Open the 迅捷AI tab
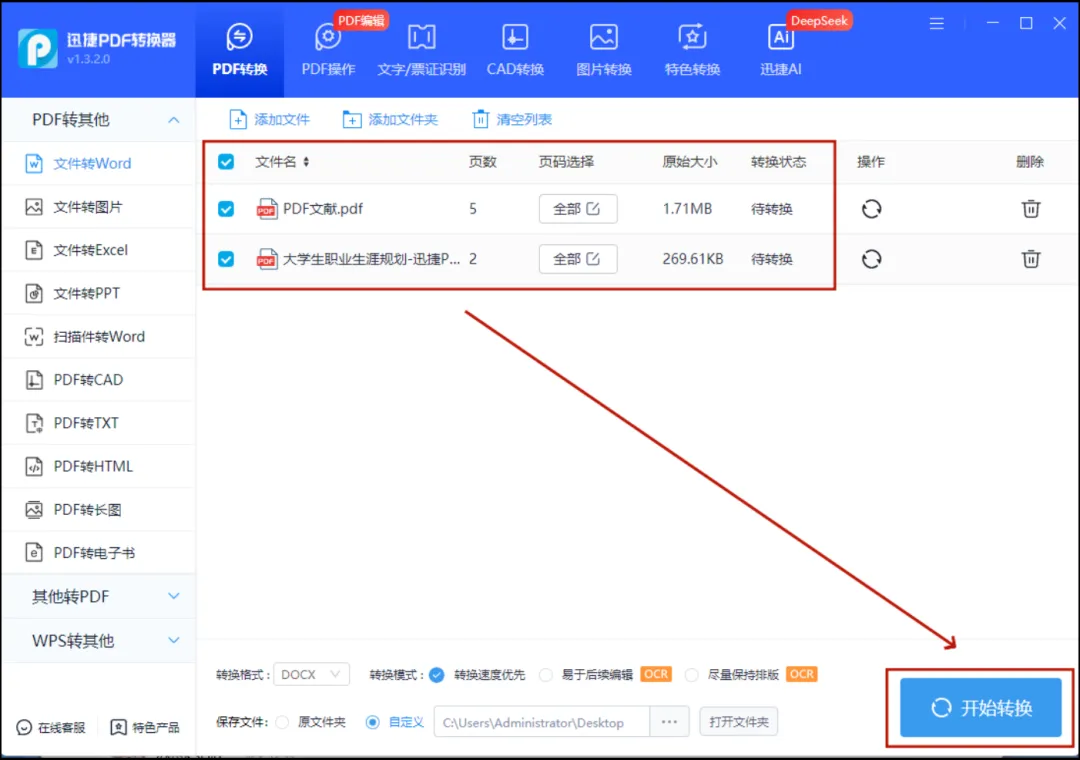 (x=780, y=50)
